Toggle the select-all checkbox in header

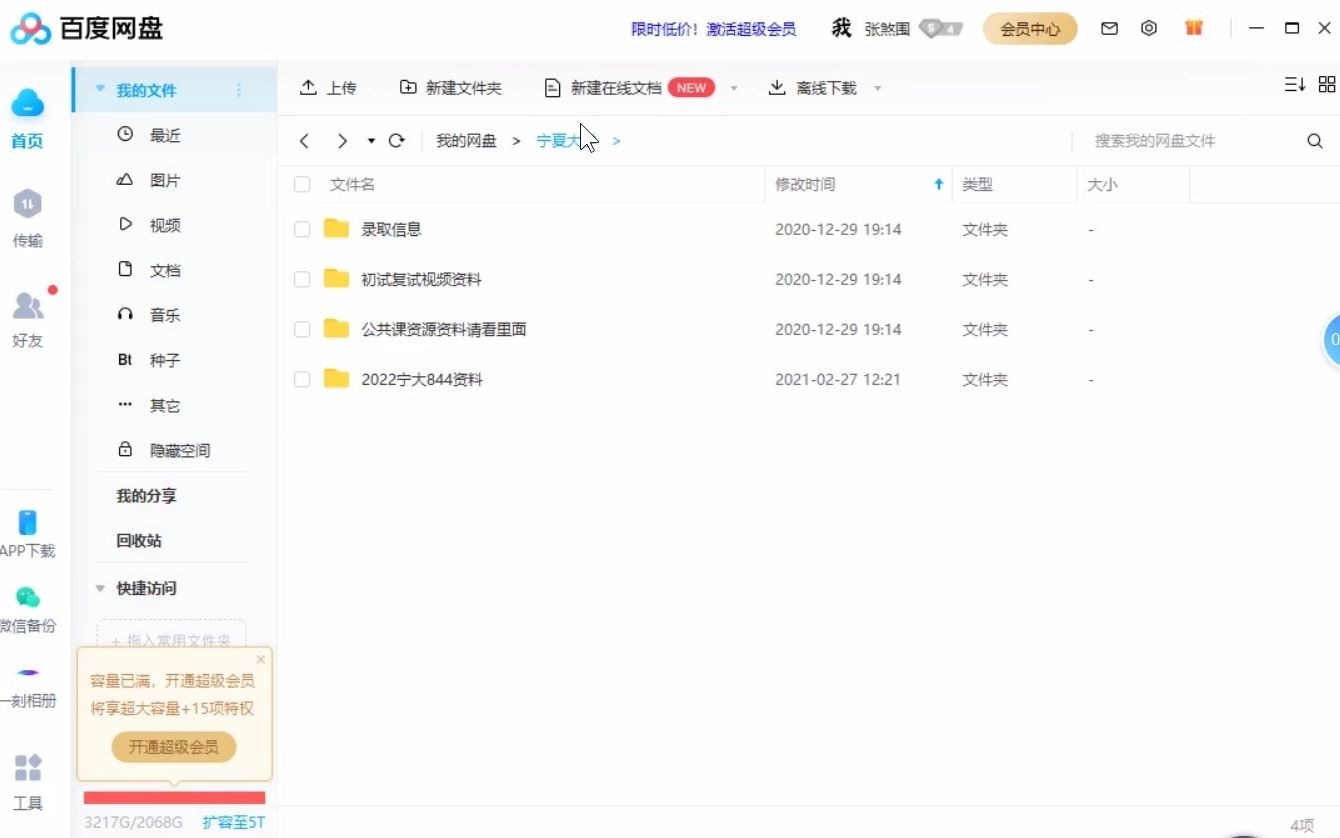click(x=302, y=184)
